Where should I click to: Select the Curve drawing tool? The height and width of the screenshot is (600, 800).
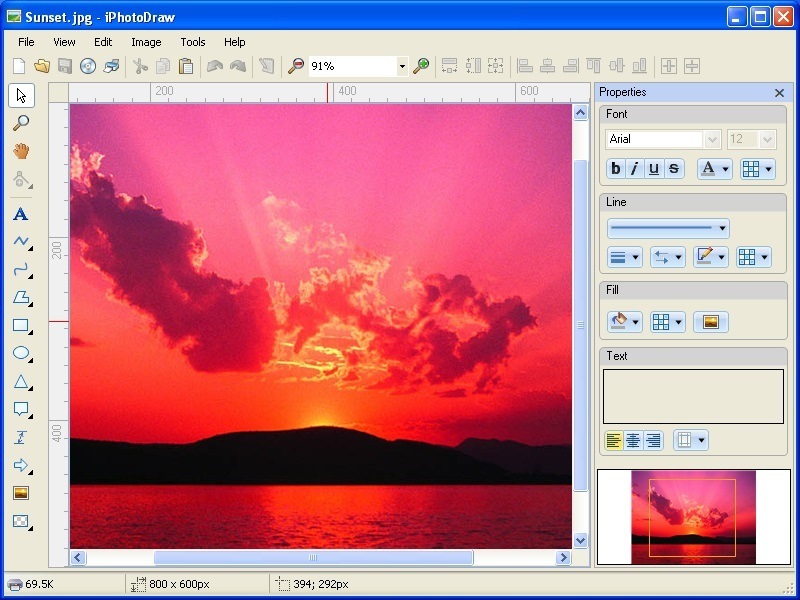[x=22, y=268]
